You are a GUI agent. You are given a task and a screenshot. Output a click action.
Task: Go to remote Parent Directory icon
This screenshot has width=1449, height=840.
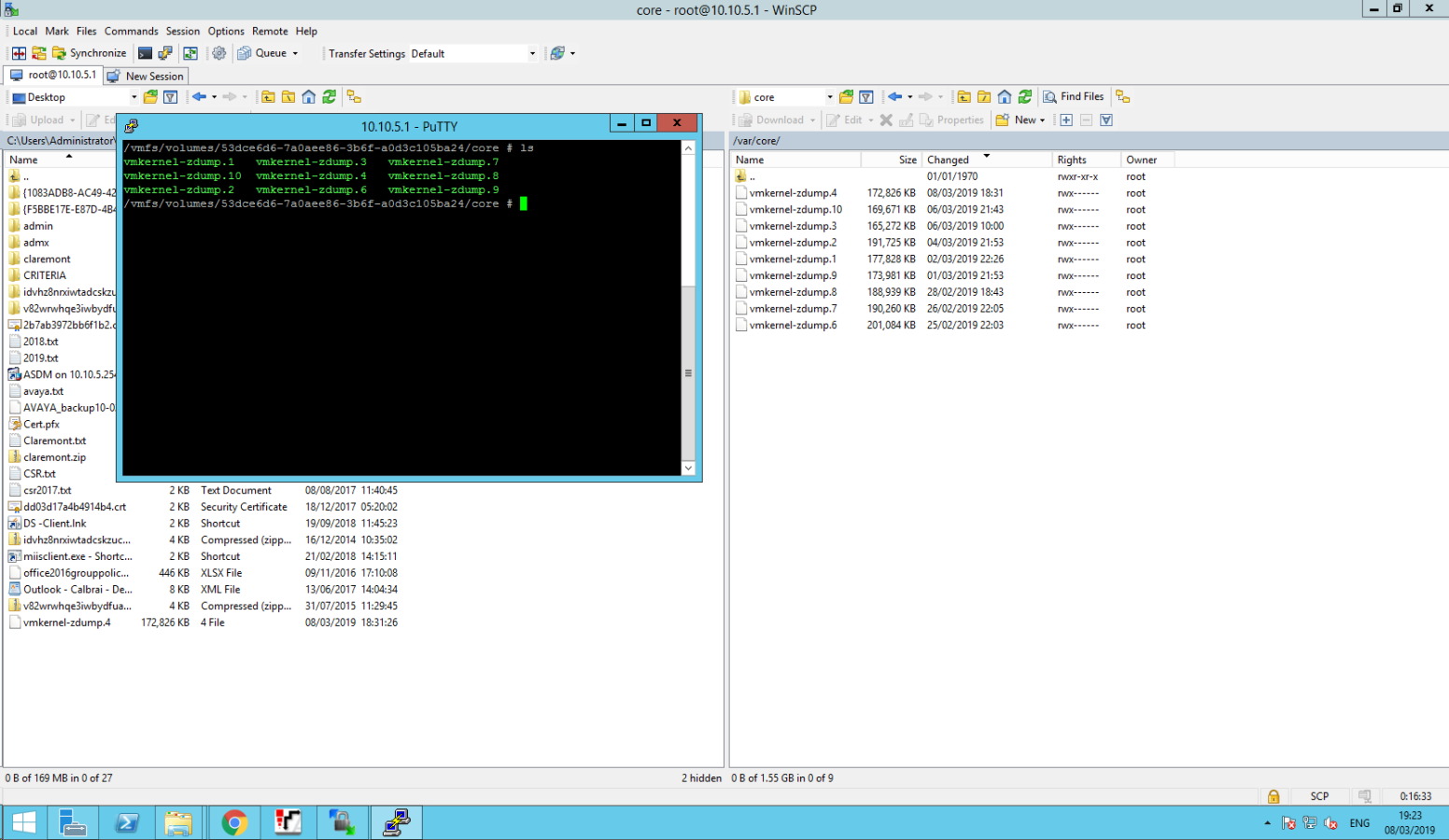[x=964, y=97]
